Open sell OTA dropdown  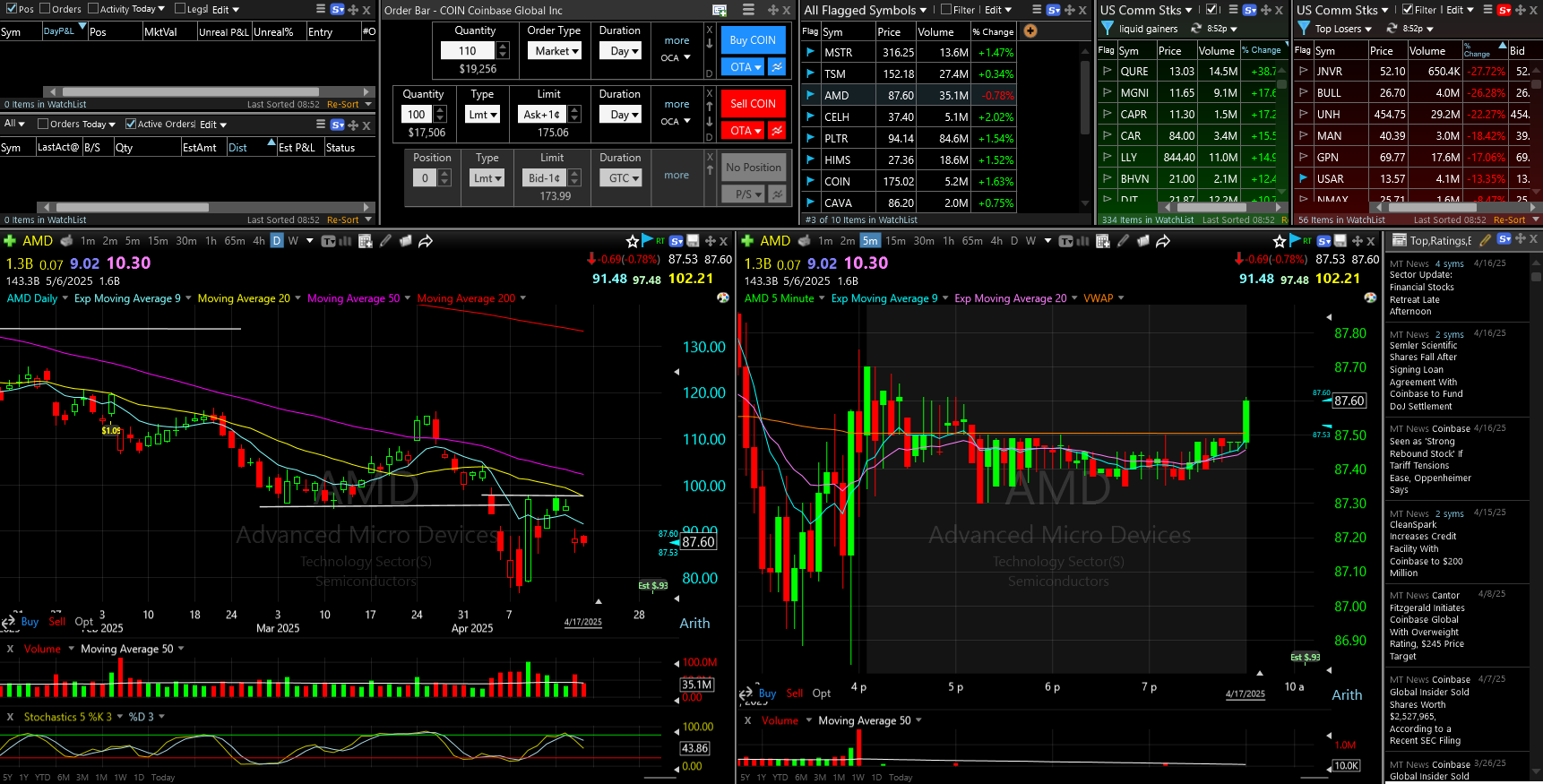coord(745,131)
